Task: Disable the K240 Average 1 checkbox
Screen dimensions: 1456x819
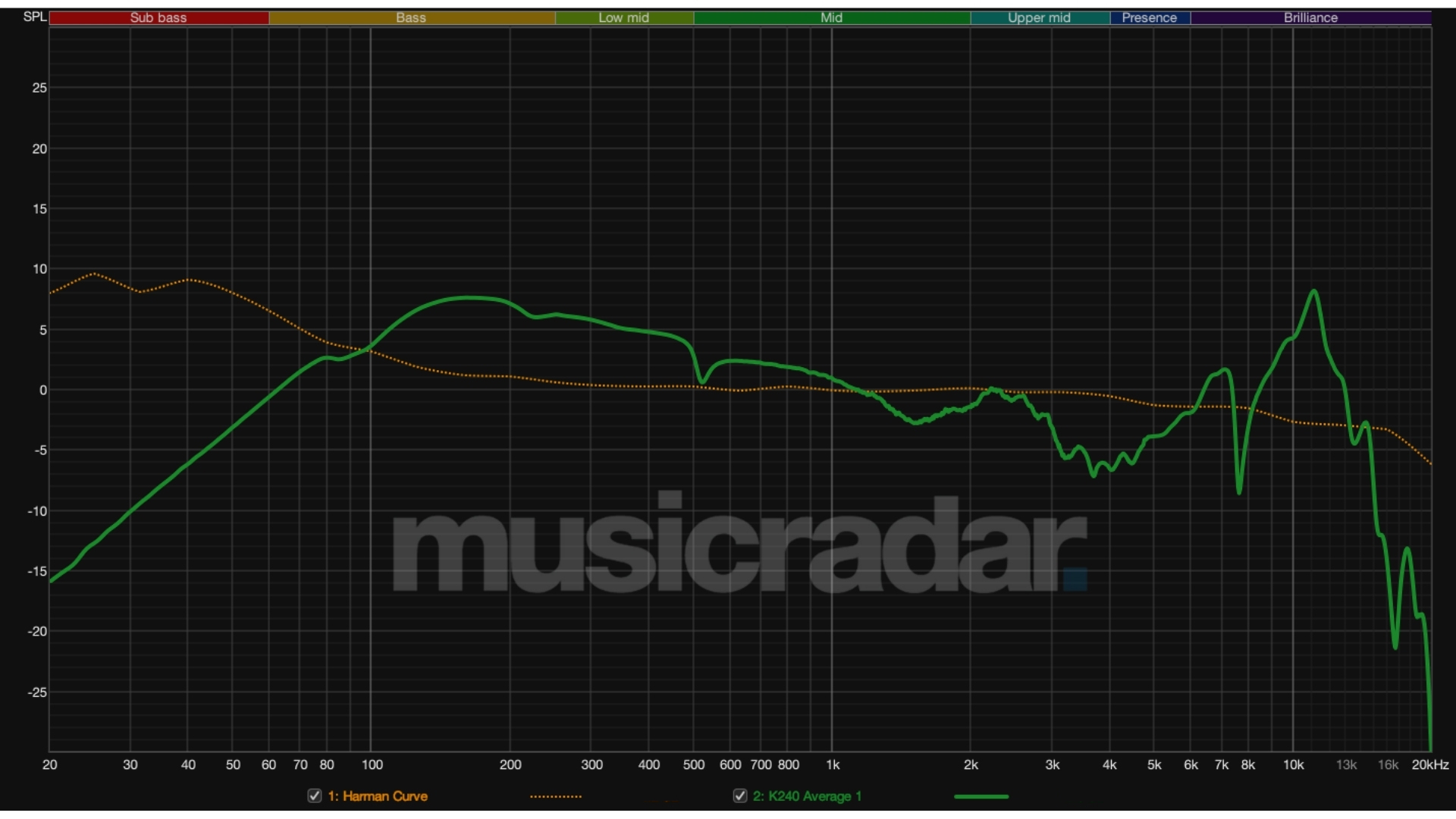Action: click(740, 796)
